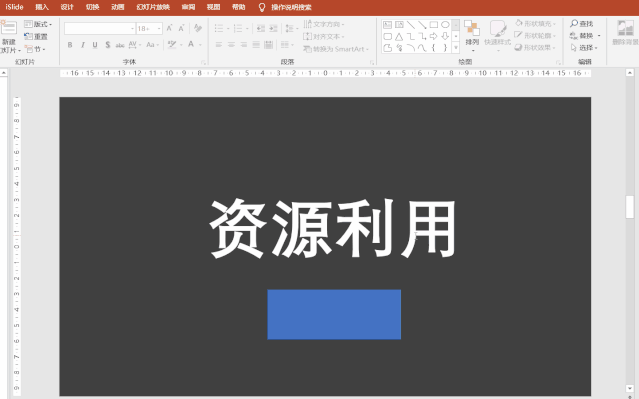Screen dimensions: 639x399
Task: Click the 新建幻灯片 new slide icon
Action: 9,28
